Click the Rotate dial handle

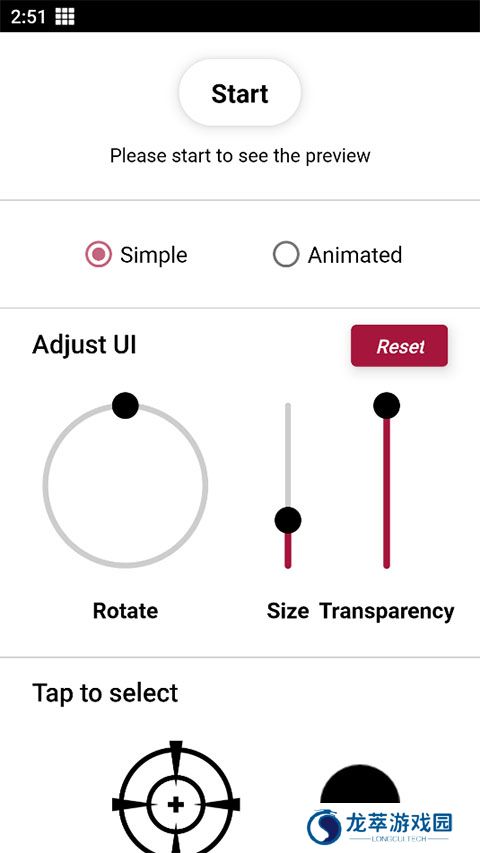pos(125,405)
